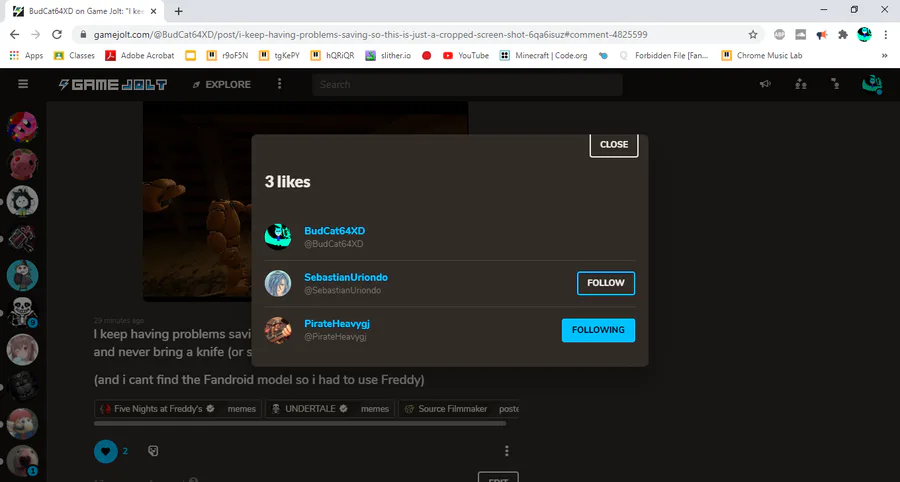This screenshot has width=900, height=482.
Task: Open the Sans skeleton community in sidebar
Action: coord(22,313)
